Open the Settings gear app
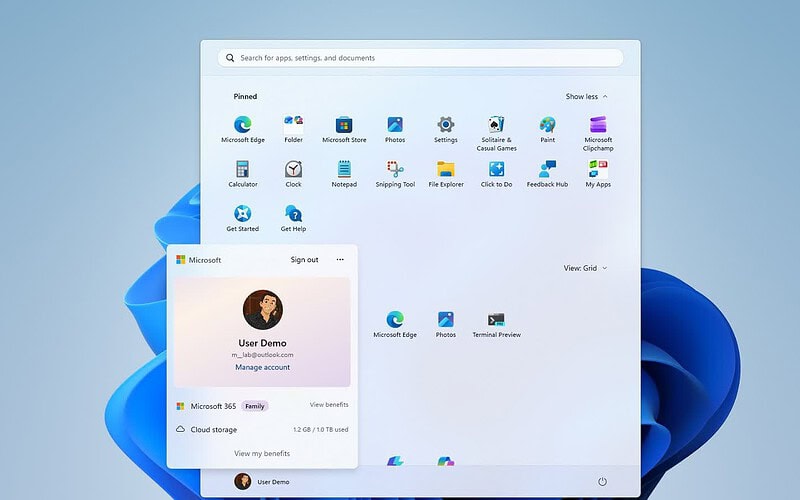 [445, 130]
